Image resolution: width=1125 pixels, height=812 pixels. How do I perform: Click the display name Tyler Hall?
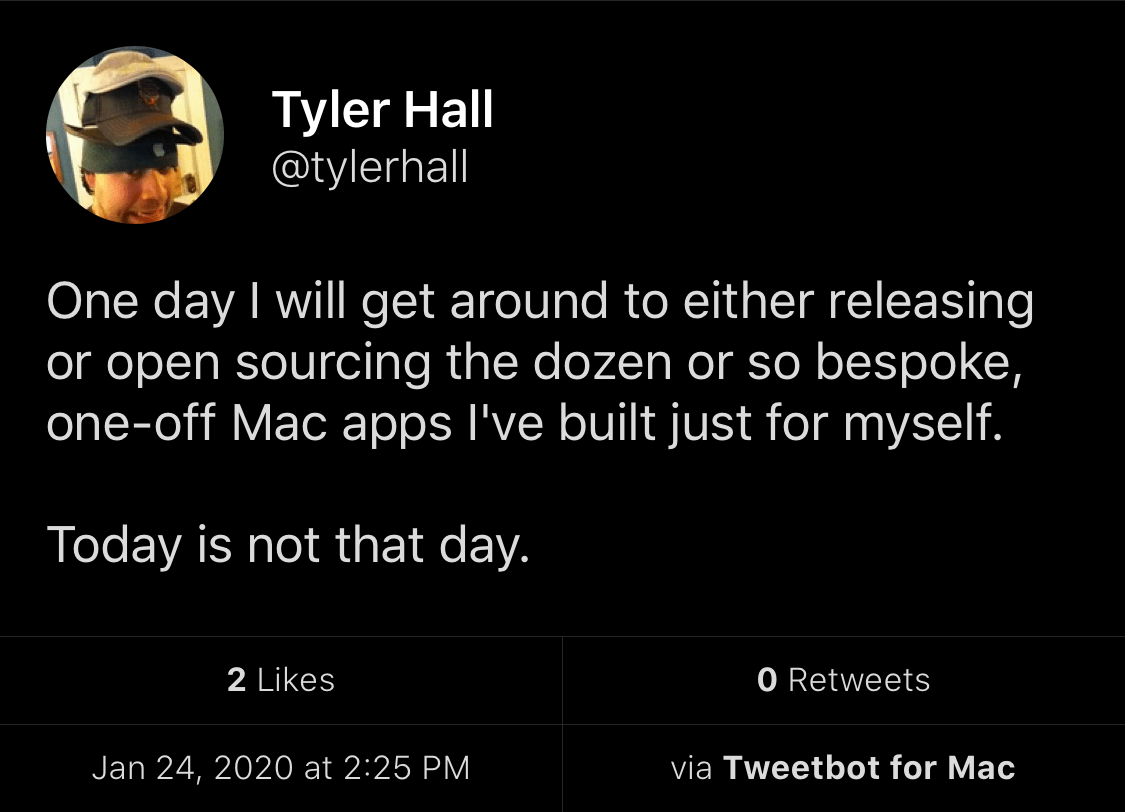coord(382,109)
